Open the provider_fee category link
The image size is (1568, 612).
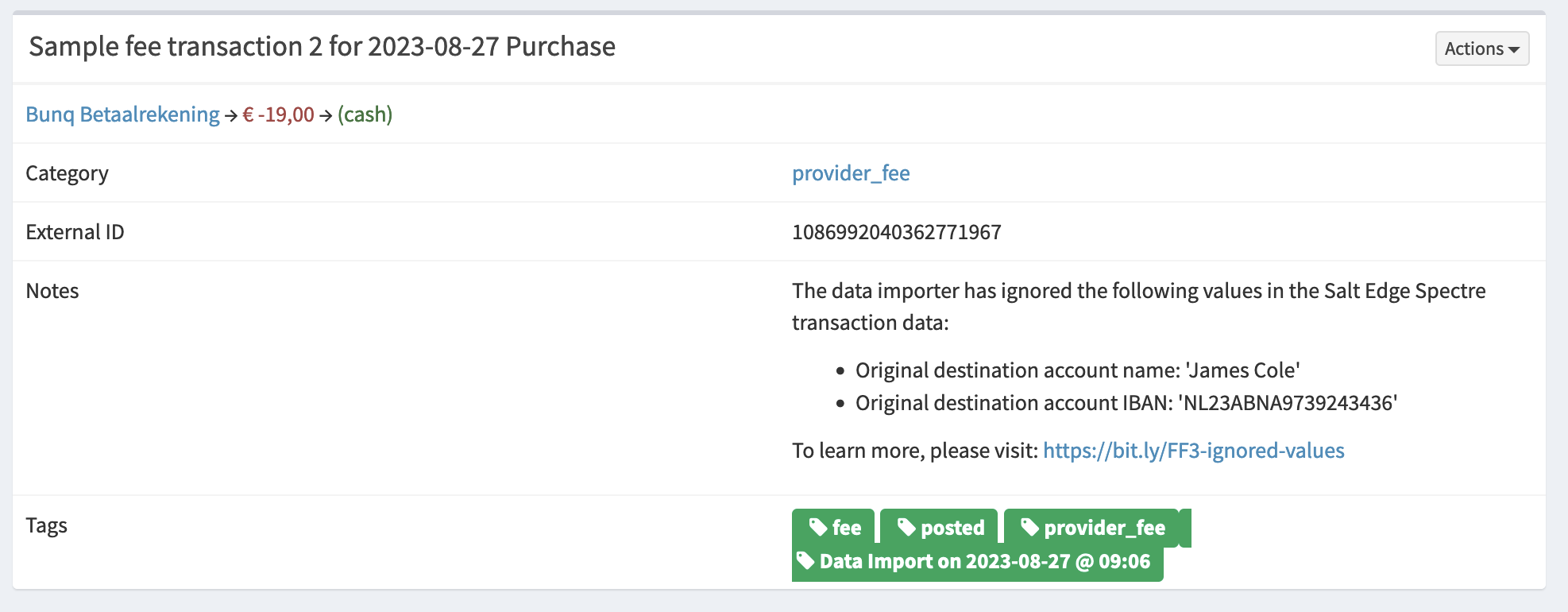click(851, 173)
